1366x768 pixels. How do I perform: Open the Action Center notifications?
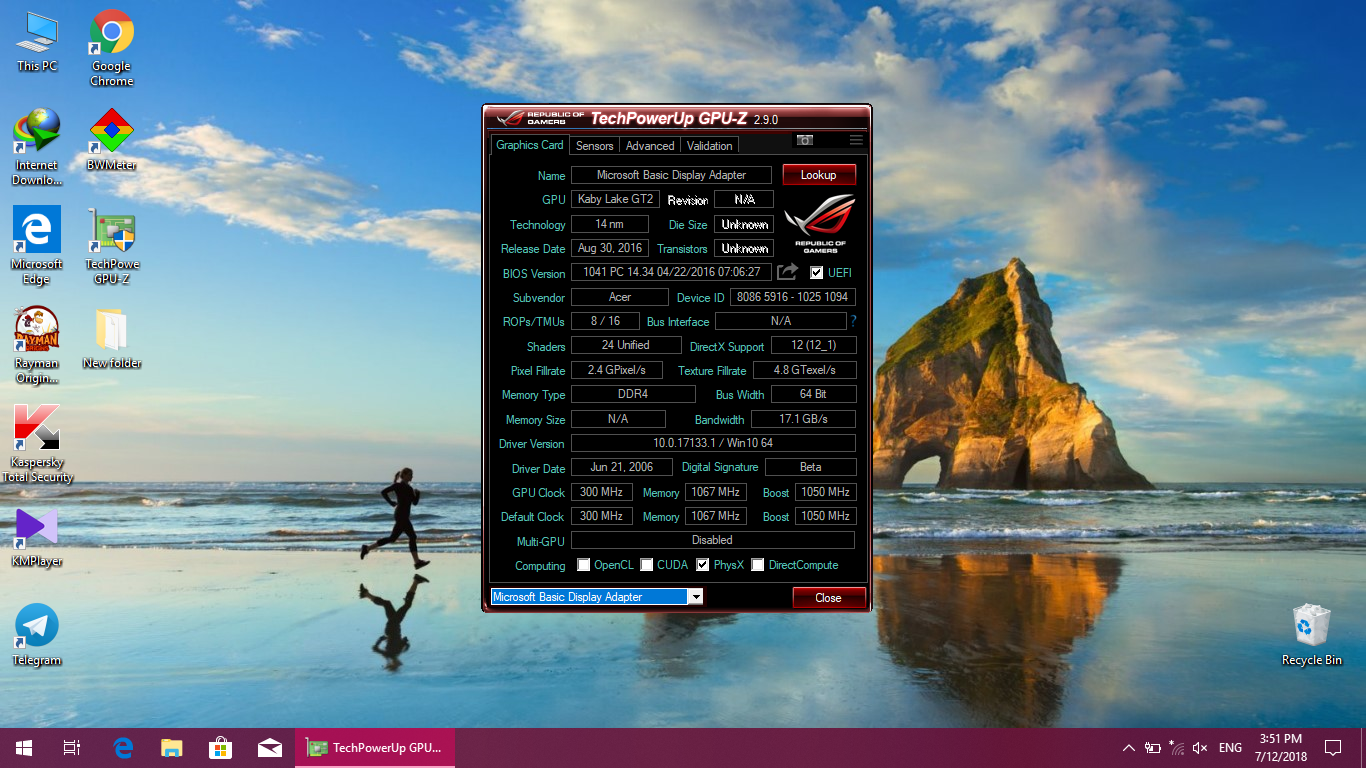(1333, 747)
